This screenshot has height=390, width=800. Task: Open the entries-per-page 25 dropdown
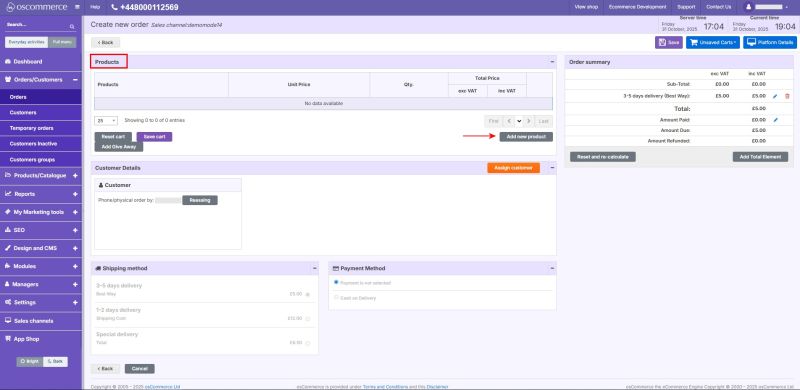click(106, 121)
